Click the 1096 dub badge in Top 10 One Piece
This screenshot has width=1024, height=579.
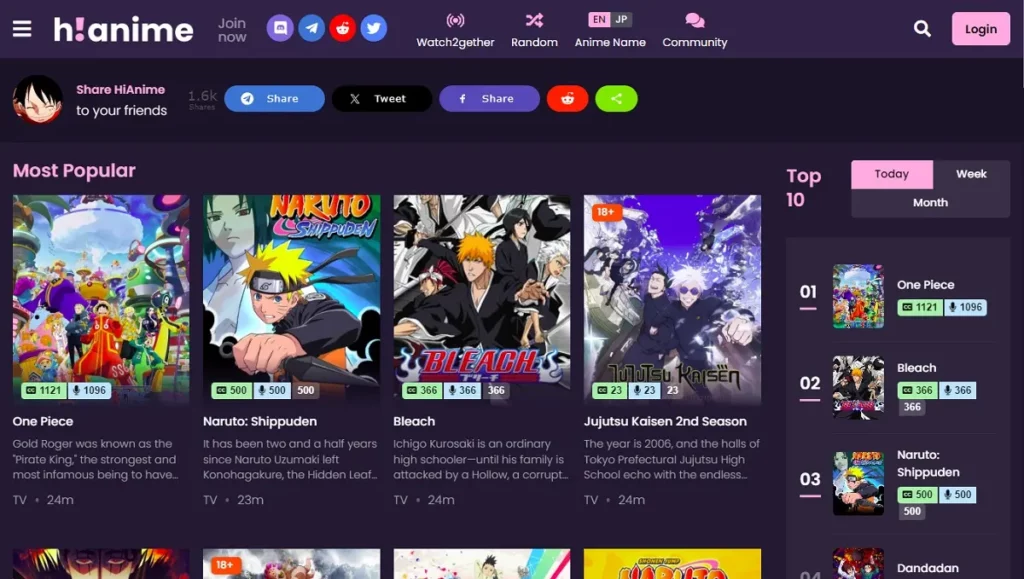(965, 307)
